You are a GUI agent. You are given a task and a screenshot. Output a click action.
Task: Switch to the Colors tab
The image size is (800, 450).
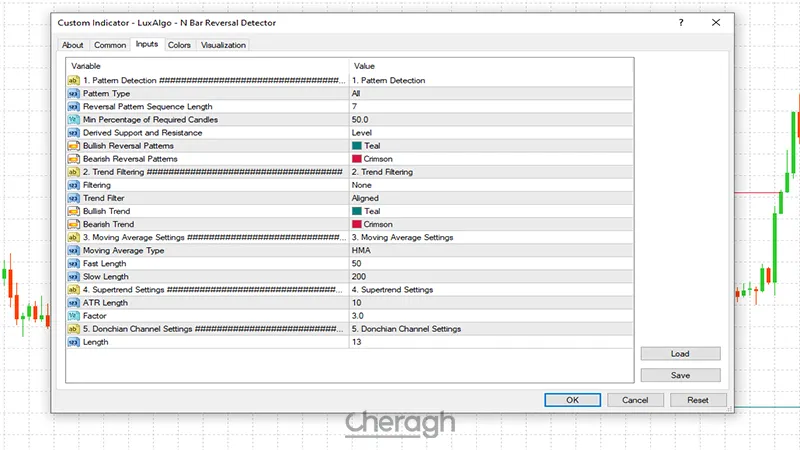(180, 45)
